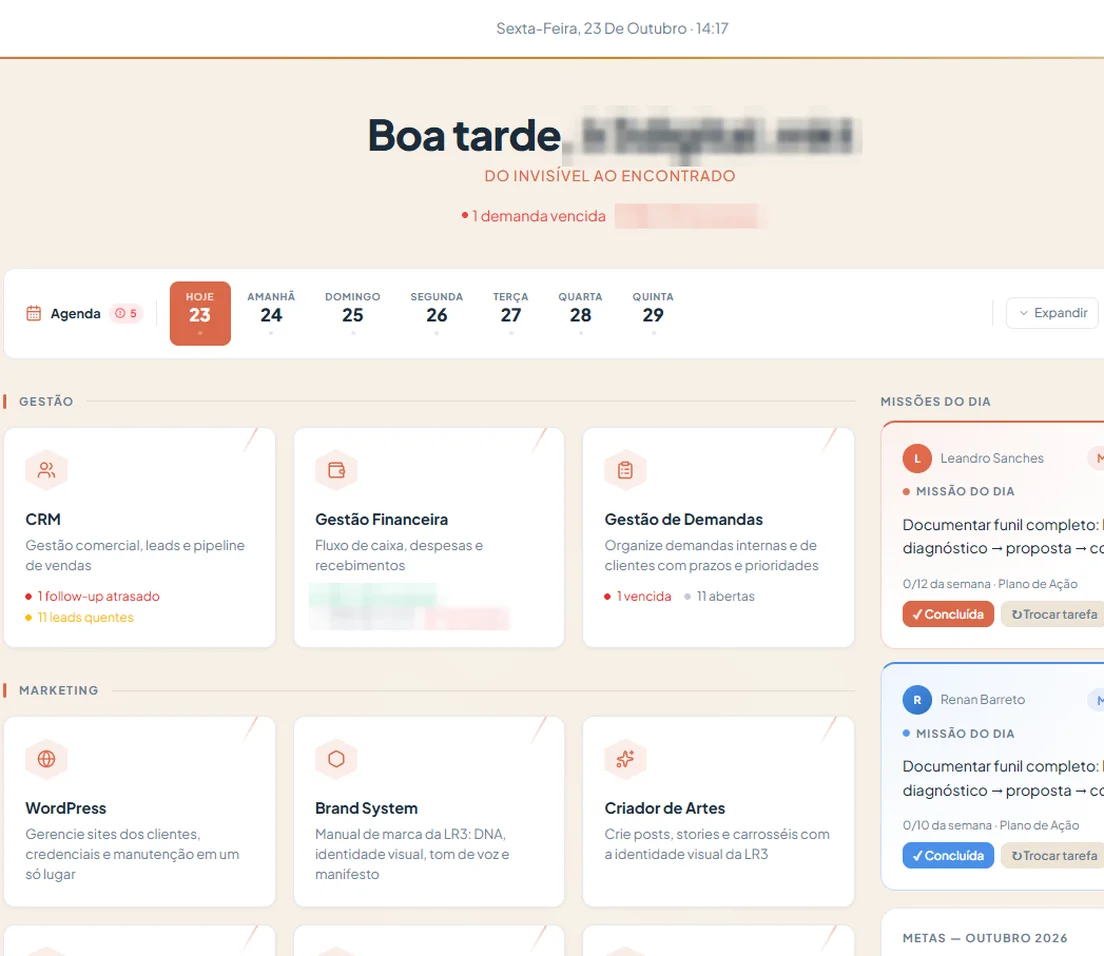Click the 'Agenda' label text
The width and height of the screenshot is (1104, 956).
[x=75, y=313]
